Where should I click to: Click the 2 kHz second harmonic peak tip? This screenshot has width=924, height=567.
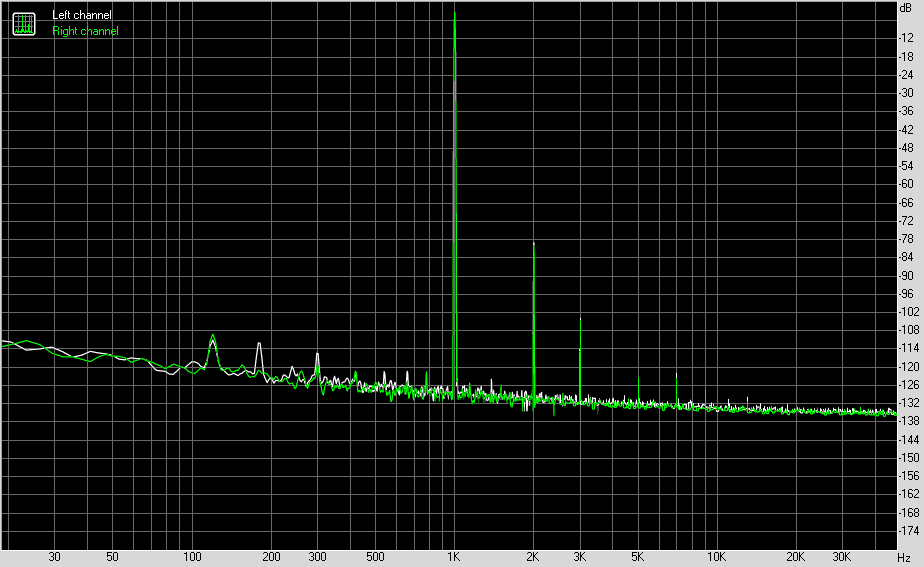pos(533,243)
